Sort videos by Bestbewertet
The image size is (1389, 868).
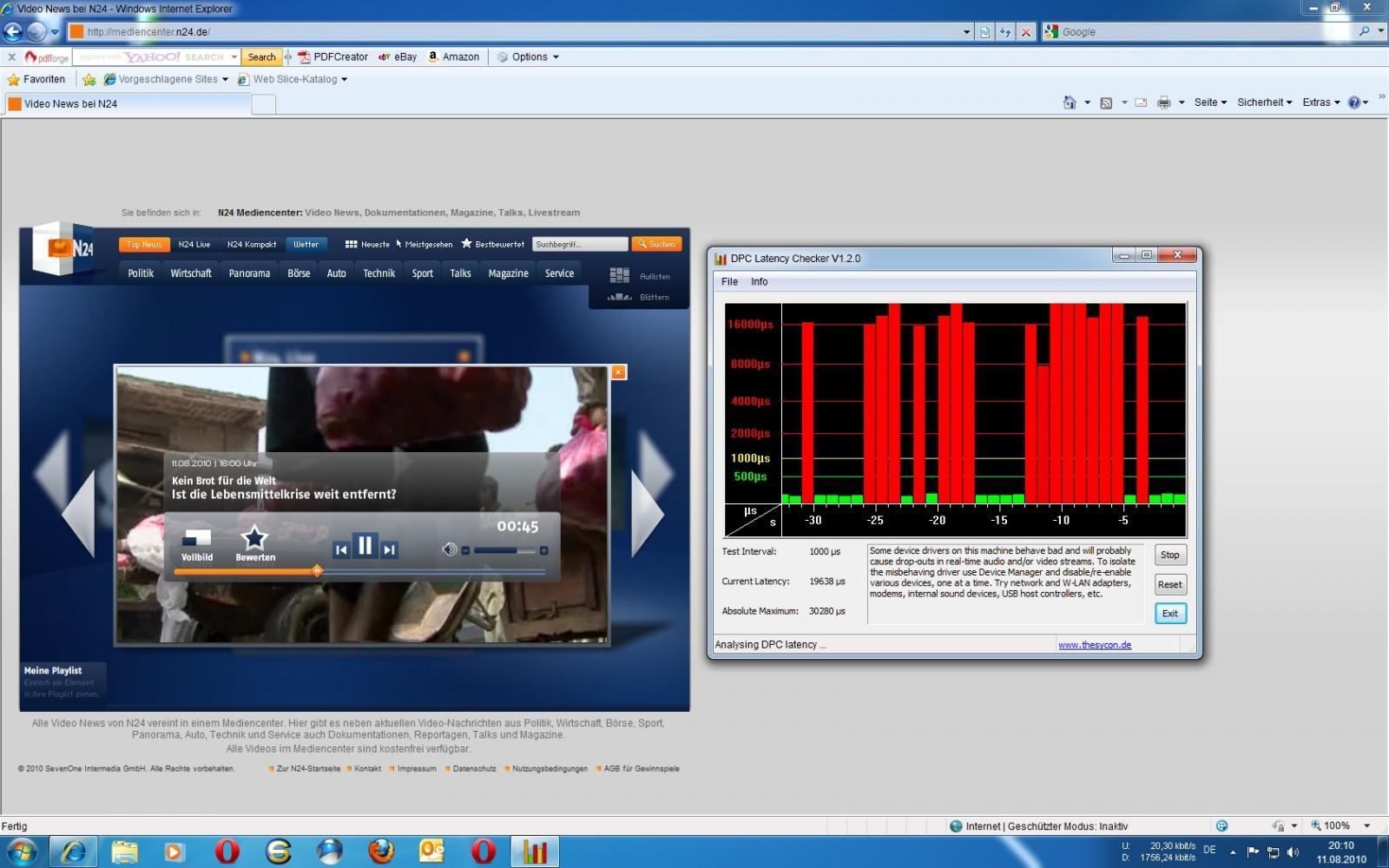492,245
